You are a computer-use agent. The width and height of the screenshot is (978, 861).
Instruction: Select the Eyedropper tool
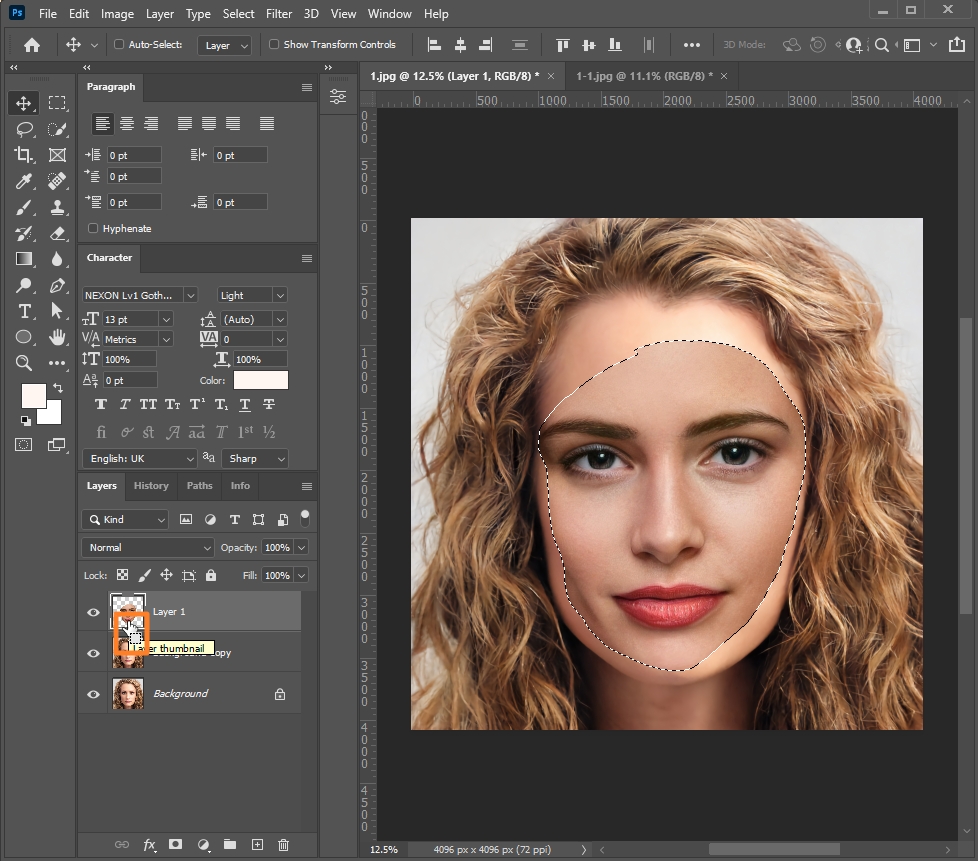pyautogui.click(x=24, y=181)
